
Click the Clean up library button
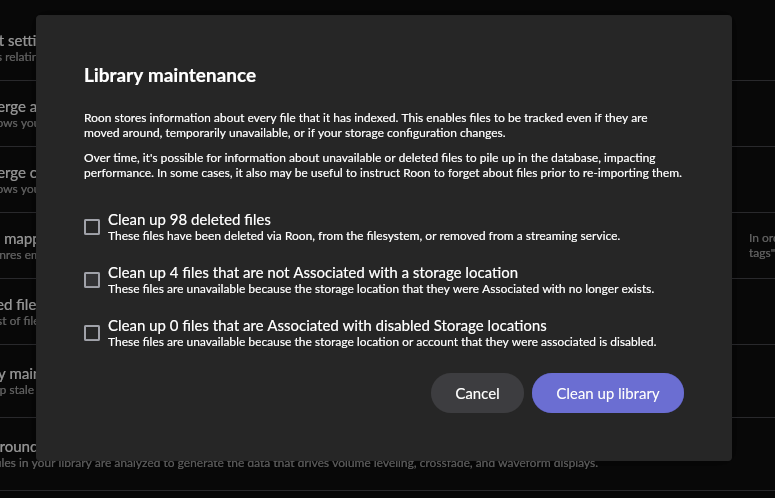[x=607, y=393]
